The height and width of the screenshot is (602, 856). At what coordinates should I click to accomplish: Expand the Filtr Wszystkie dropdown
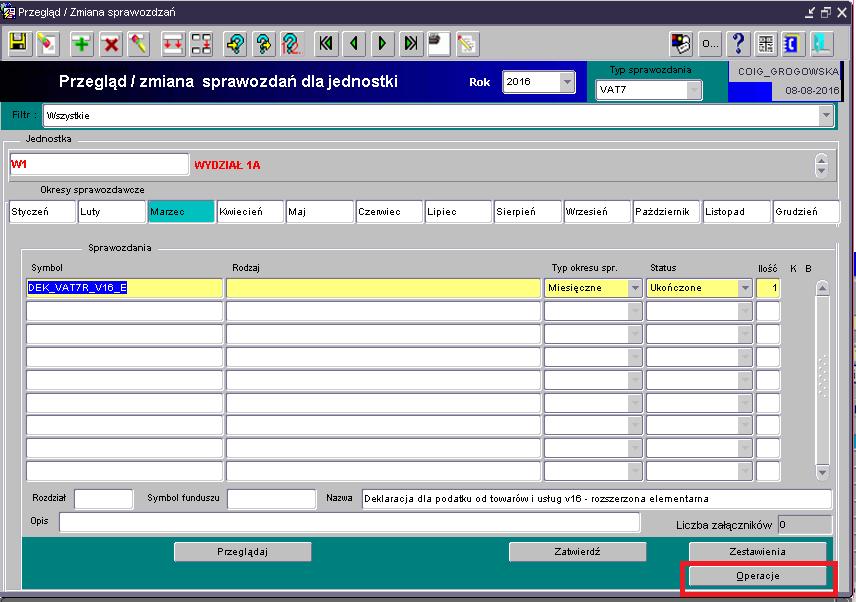tap(826, 115)
